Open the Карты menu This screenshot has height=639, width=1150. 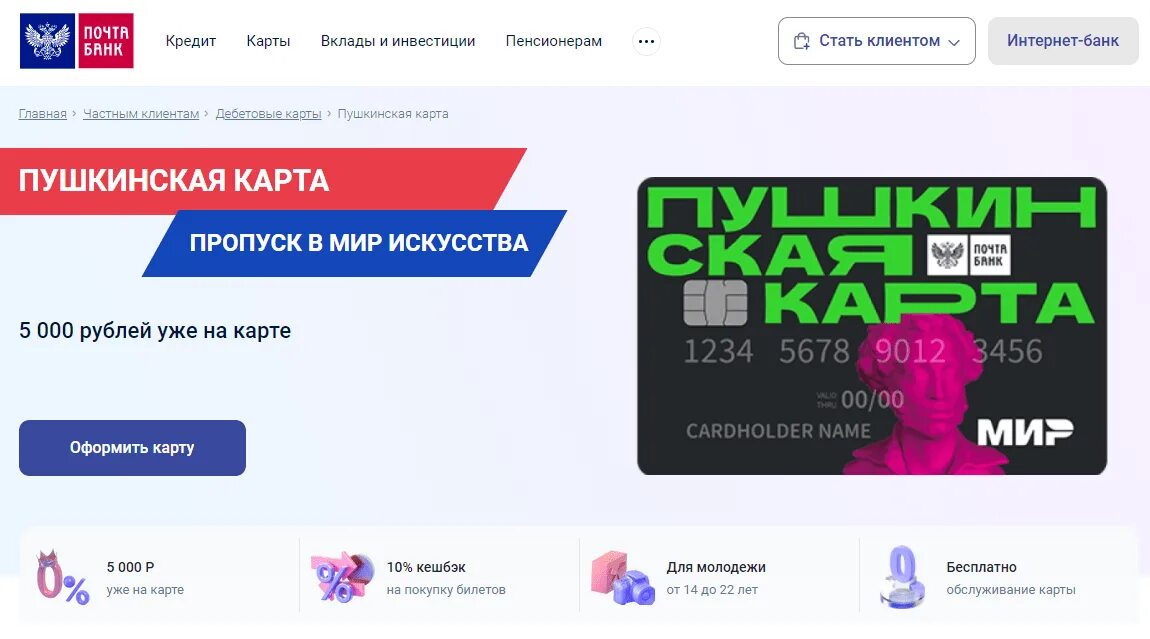[268, 41]
